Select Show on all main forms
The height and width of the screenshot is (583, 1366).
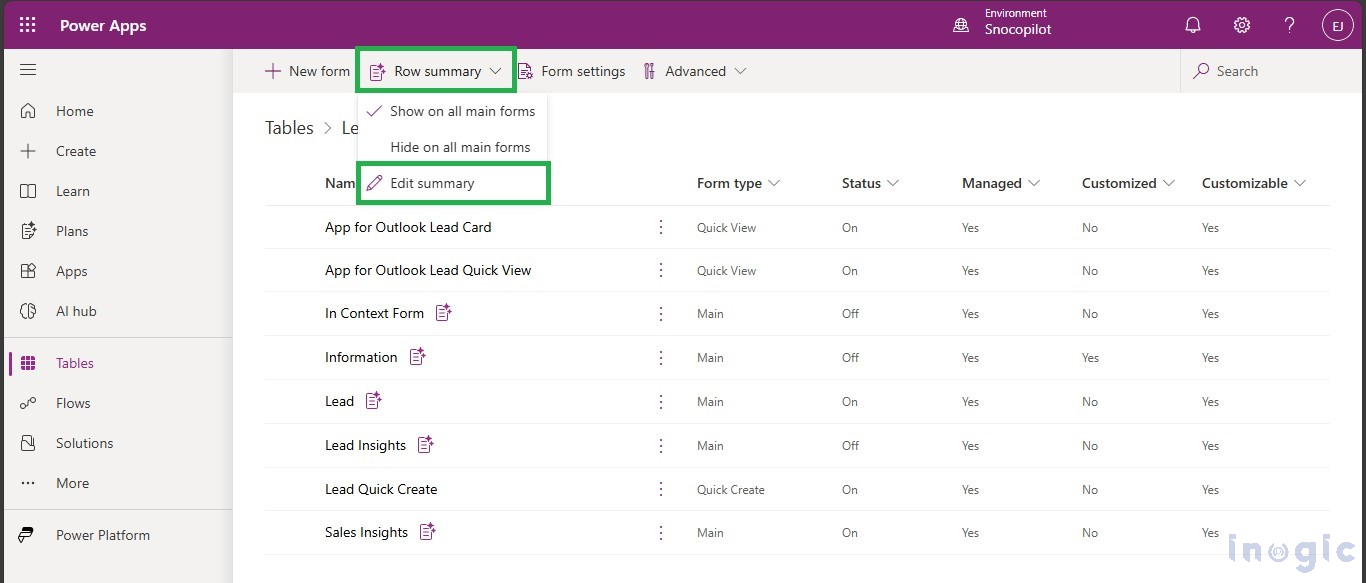coord(452,111)
